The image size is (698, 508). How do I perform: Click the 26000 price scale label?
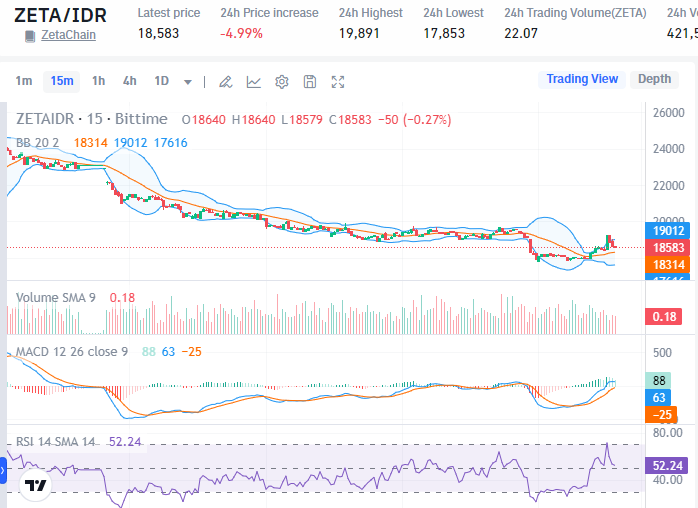pyautogui.click(x=669, y=113)
